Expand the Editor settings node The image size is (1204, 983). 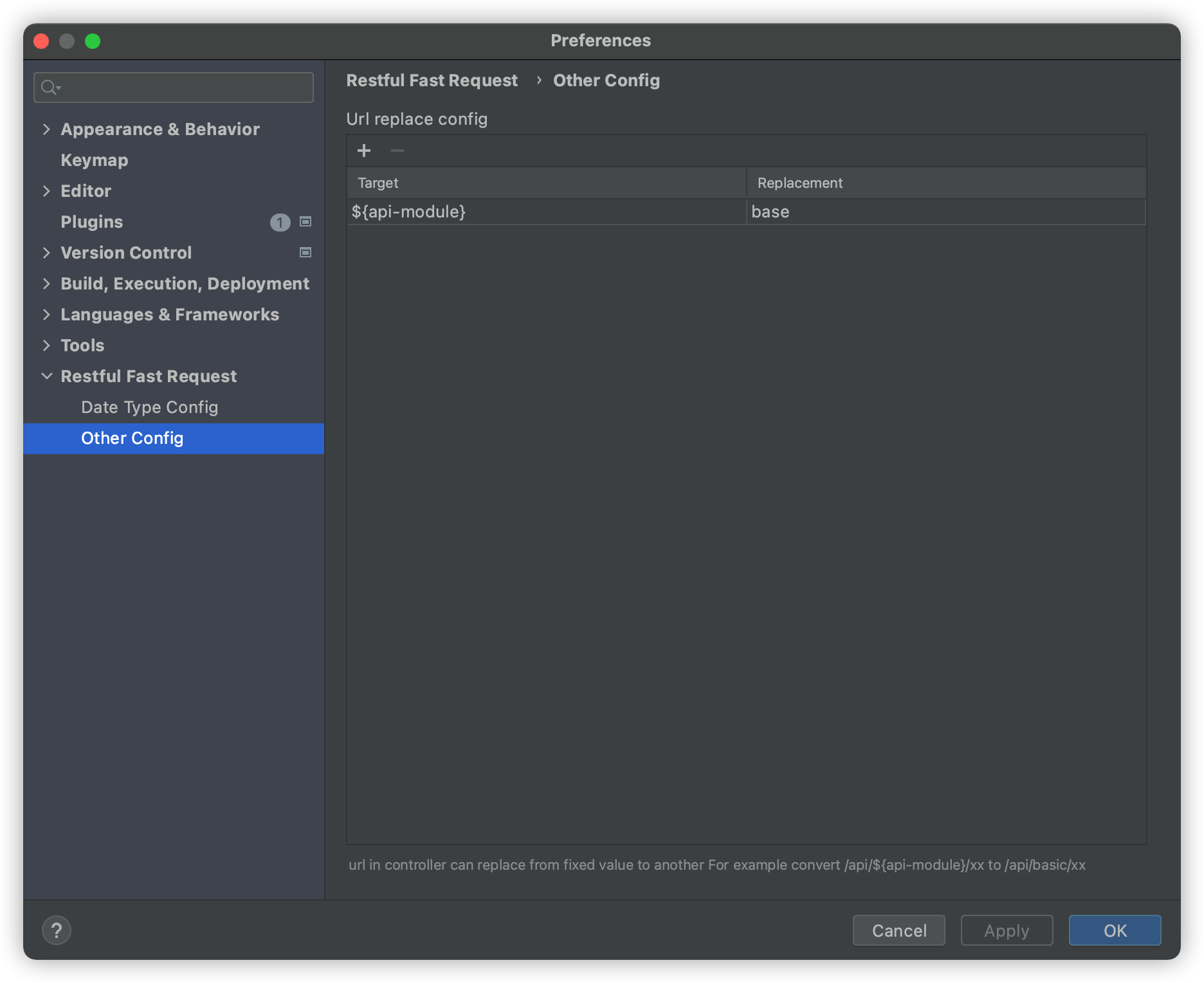(46, 191)
